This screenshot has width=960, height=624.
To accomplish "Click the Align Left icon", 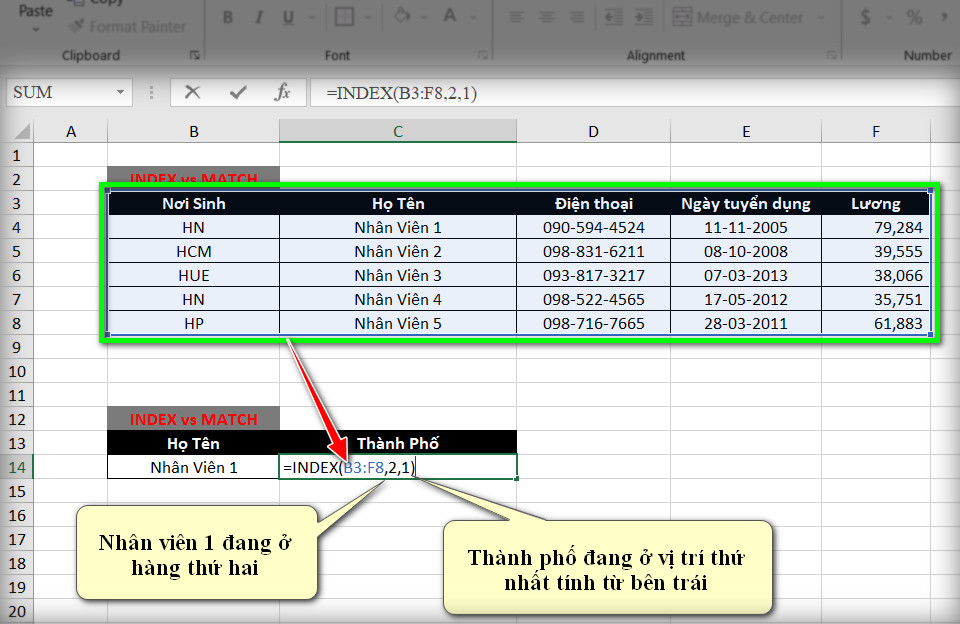I will tap(517, 17).
